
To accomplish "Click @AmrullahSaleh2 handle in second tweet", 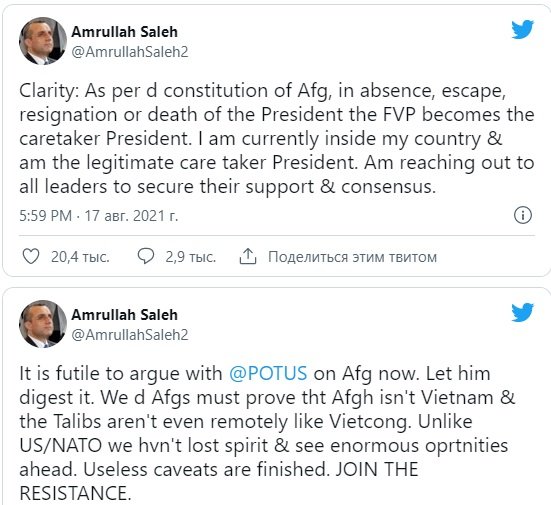I will tap(130, 335).
